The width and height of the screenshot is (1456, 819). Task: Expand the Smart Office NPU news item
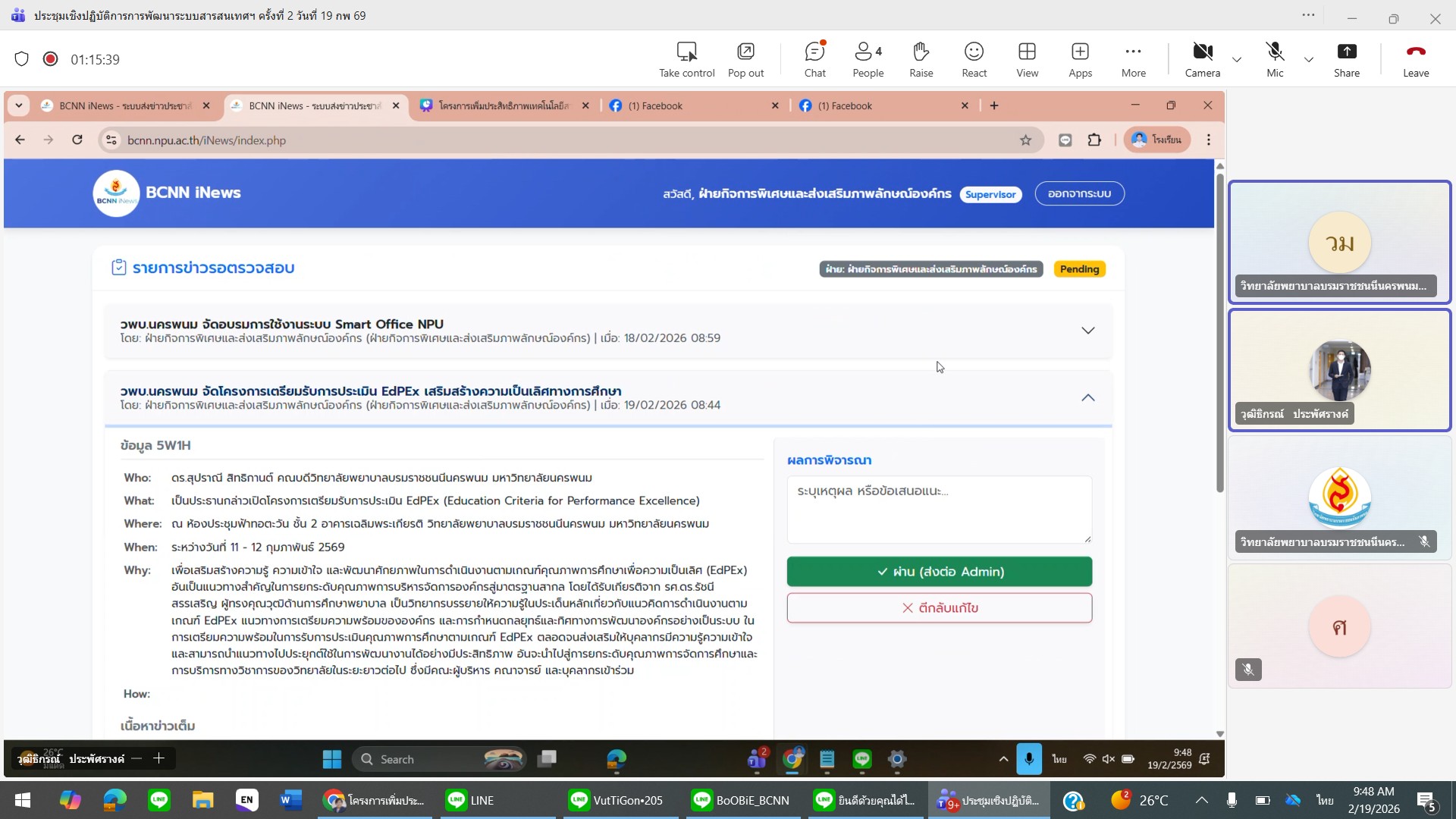click(x=1087, y=331)
